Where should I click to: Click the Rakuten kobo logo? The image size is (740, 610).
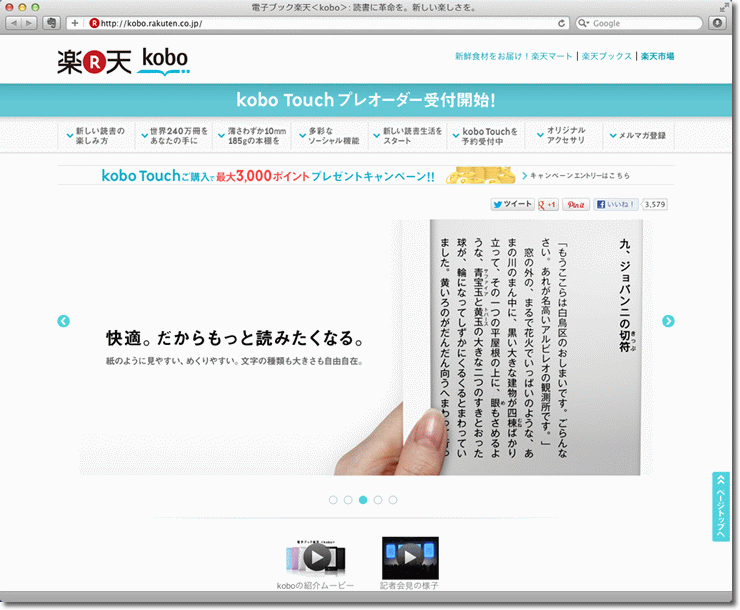tap(123, 62)
